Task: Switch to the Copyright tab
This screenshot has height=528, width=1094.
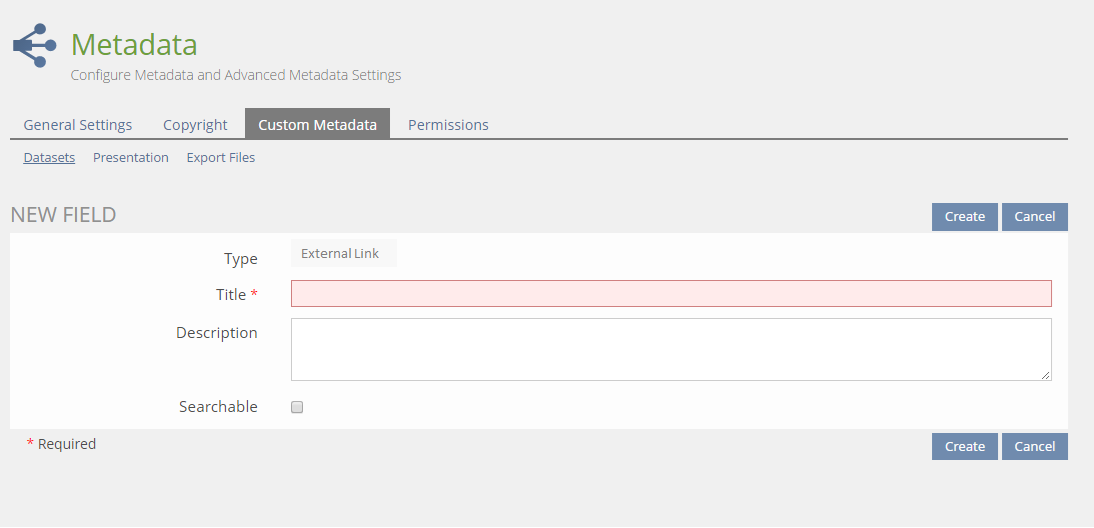Action: click(195, 125)
